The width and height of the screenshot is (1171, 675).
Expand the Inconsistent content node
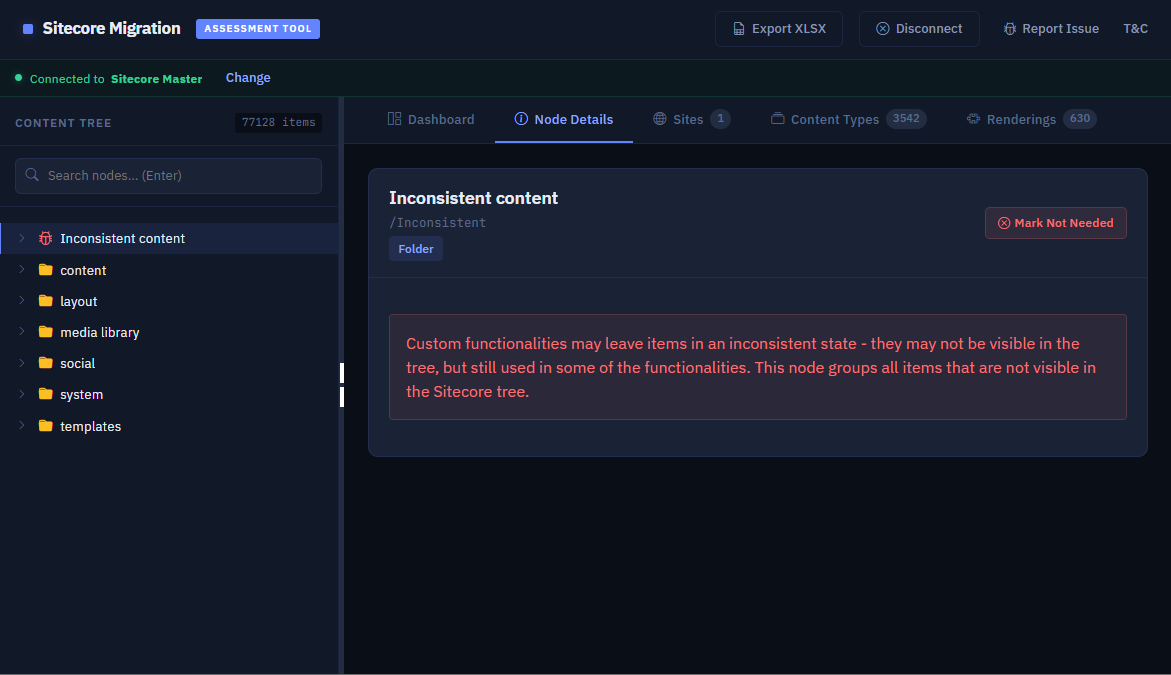coord(21,238)
